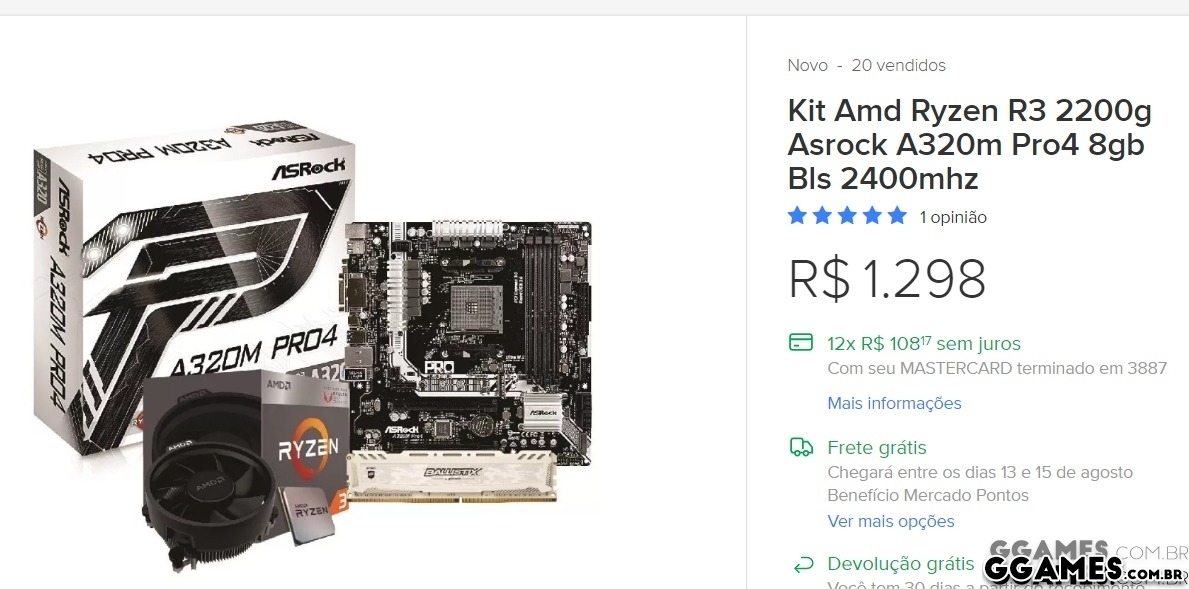Open the "1 opinião" reviews link
This screenshot has height=589, width=1189.
[953, 218]
